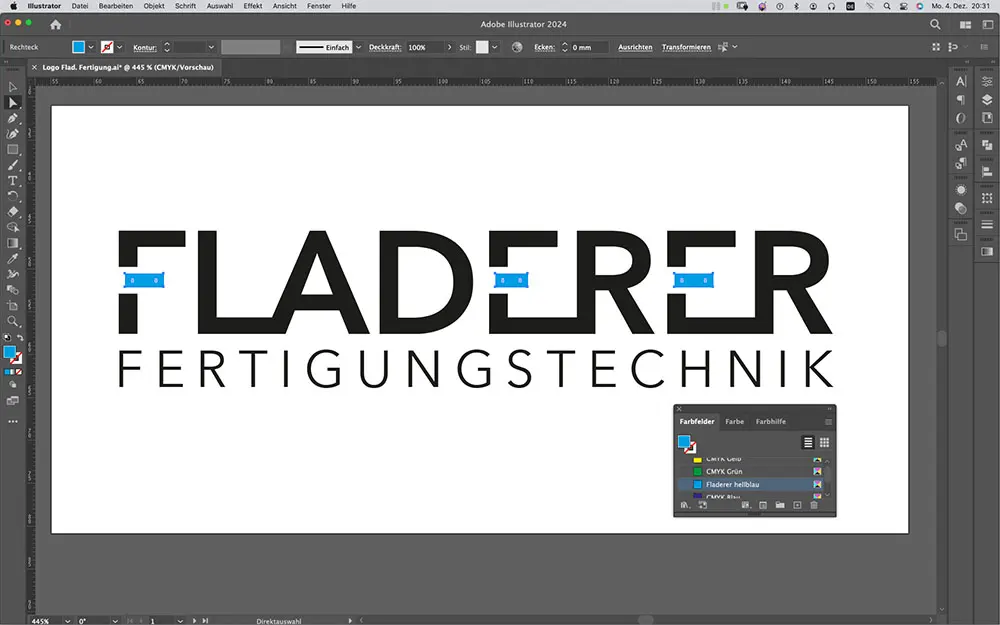Click the Ecken 0 mm input field
Screen dimensions: 1000x625
coord(589,47)
